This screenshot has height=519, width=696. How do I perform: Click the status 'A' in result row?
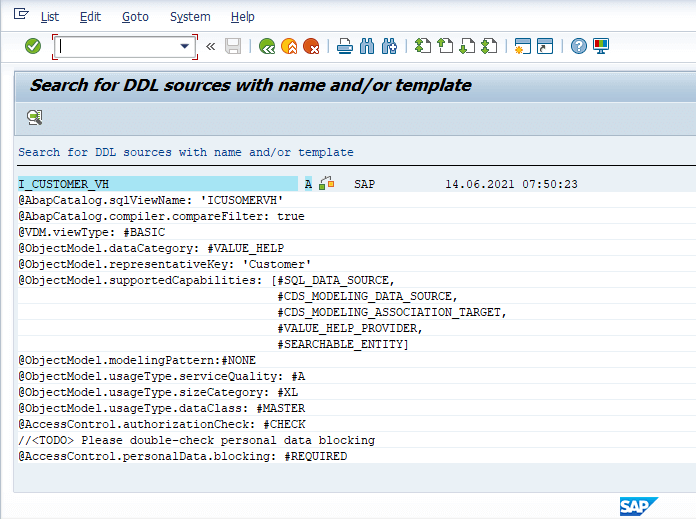(308, 184)
